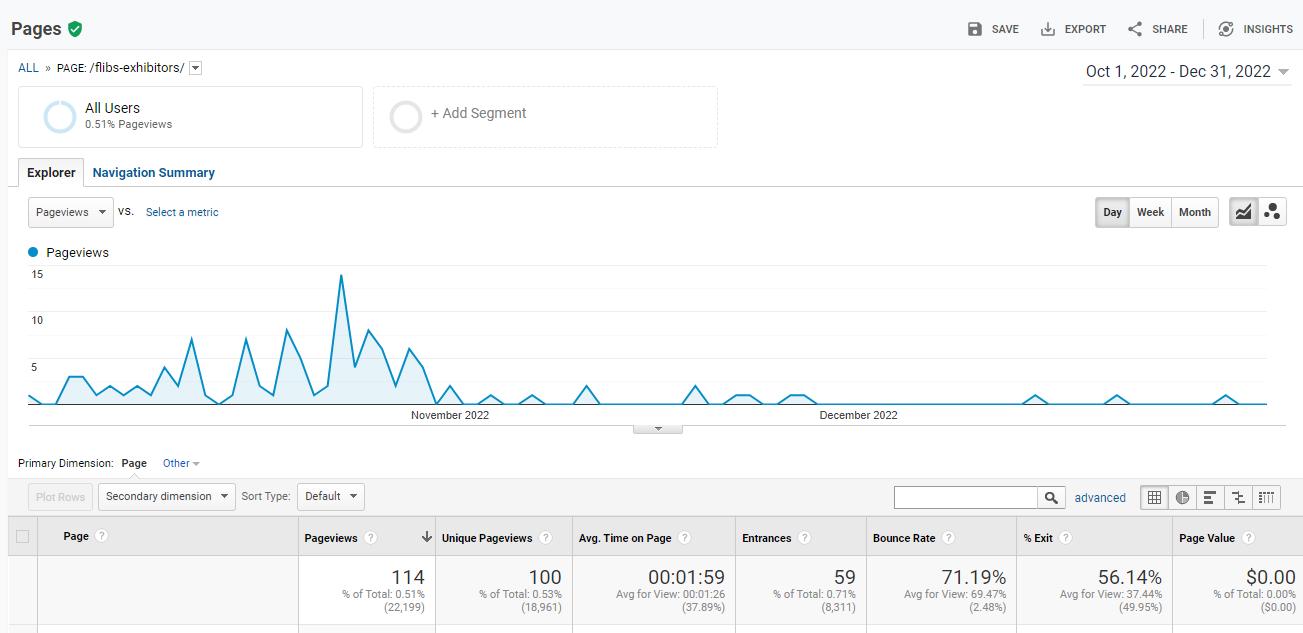Expand the Secondary dimension dropdown
Screen dimensions: 1303x633
tap(166, 496)
